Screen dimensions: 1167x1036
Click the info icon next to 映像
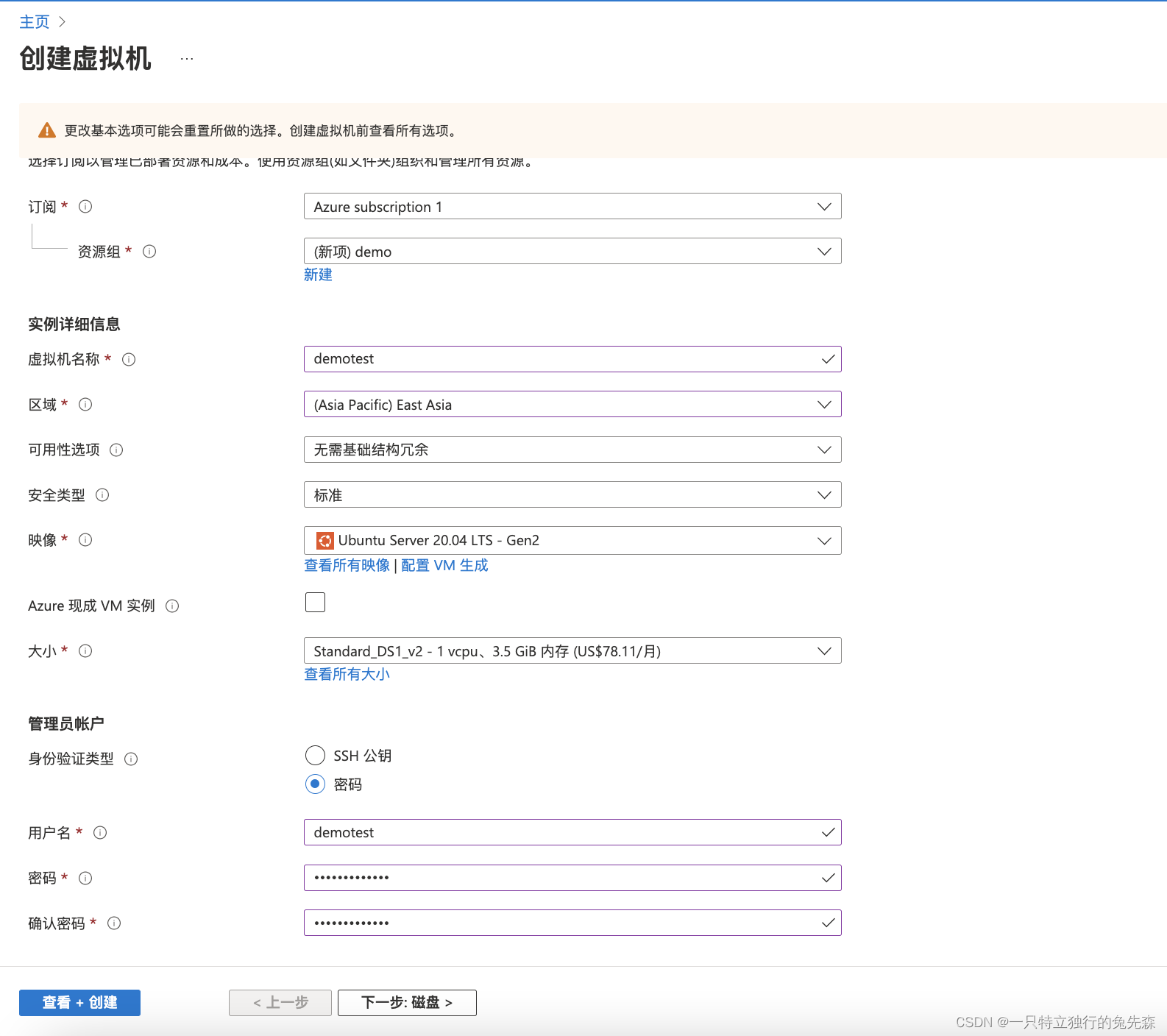pyautogui.click(x=85, y=540)
